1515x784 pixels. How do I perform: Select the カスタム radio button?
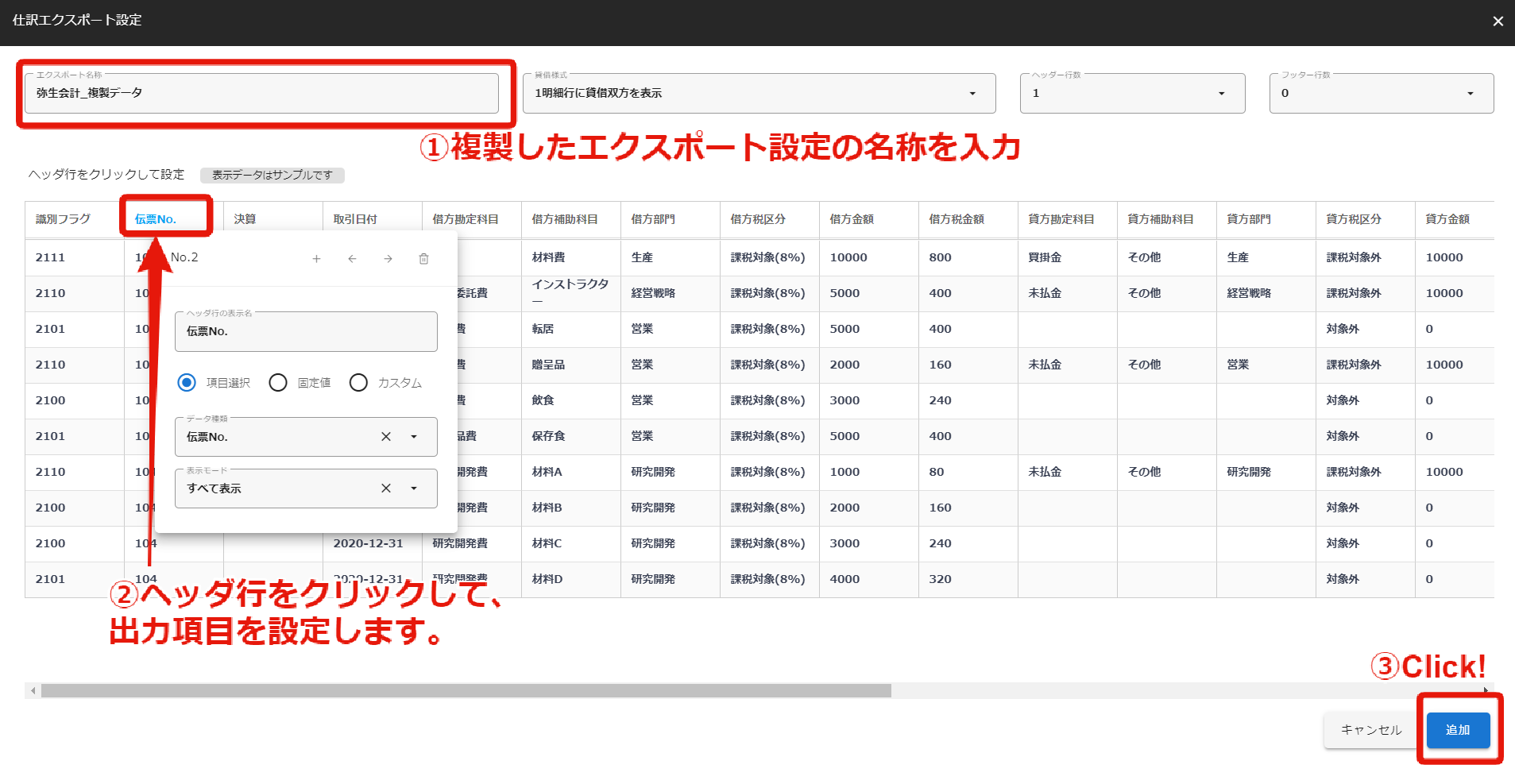358,383
